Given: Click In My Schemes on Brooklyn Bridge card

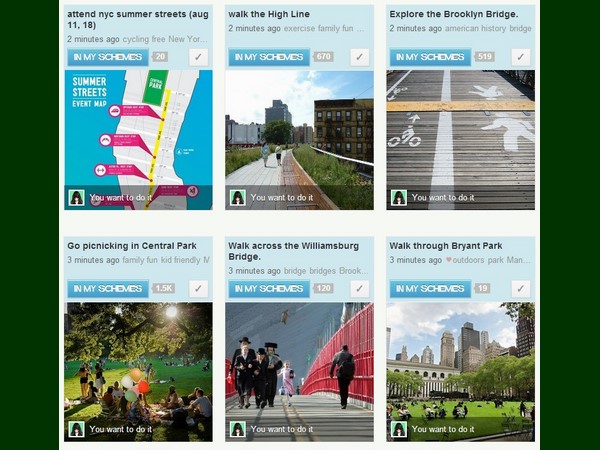Looking at the screenshot, I should pyautogui.click(x=430, y=57).
